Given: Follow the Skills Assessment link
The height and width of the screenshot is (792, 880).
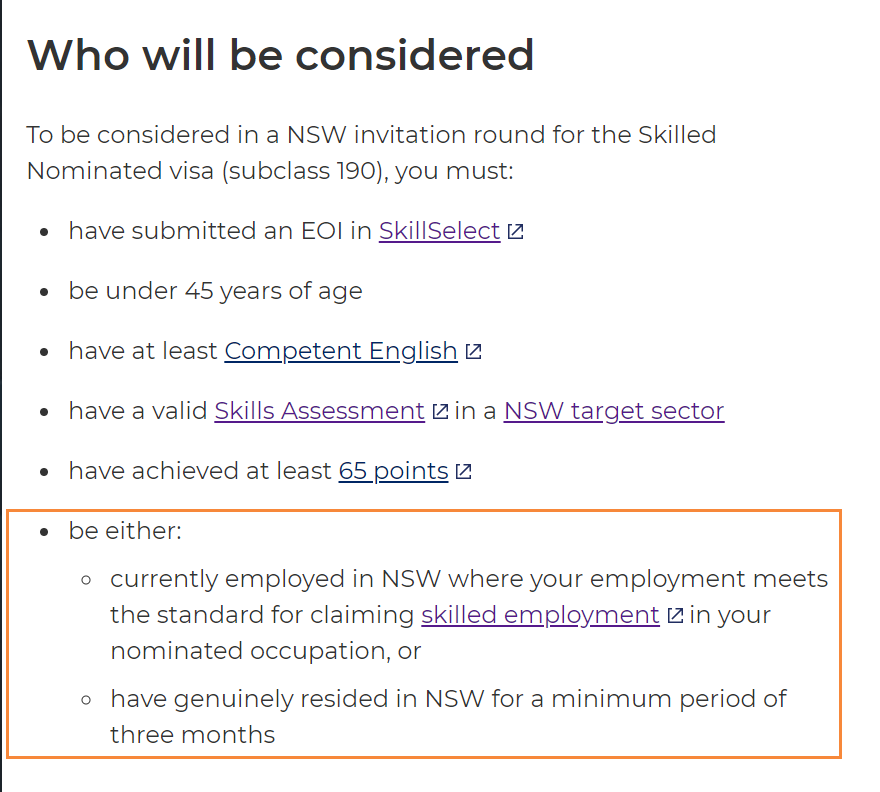Looking at the screenshot, I should point(320,411).
